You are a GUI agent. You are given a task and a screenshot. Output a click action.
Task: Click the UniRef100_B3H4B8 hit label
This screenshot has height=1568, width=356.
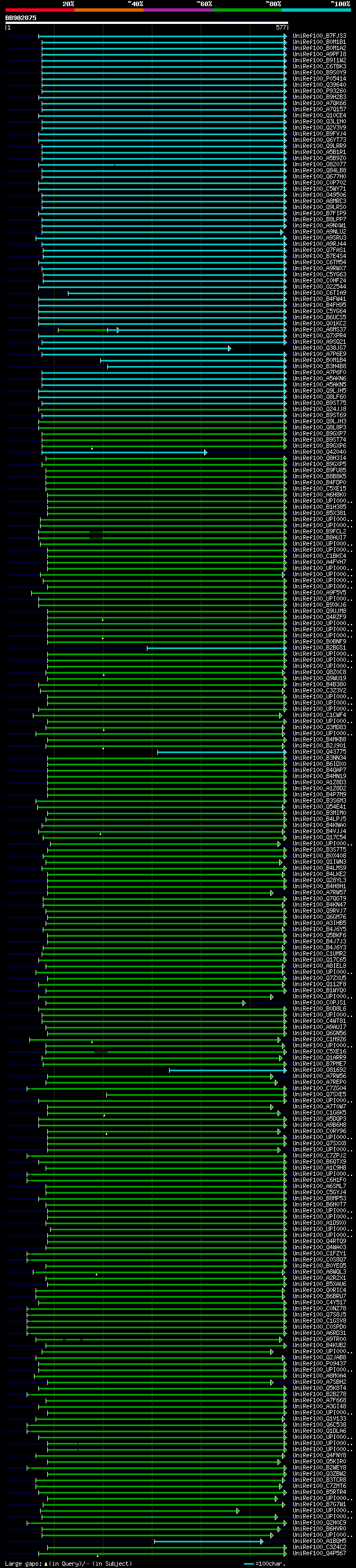319,366
